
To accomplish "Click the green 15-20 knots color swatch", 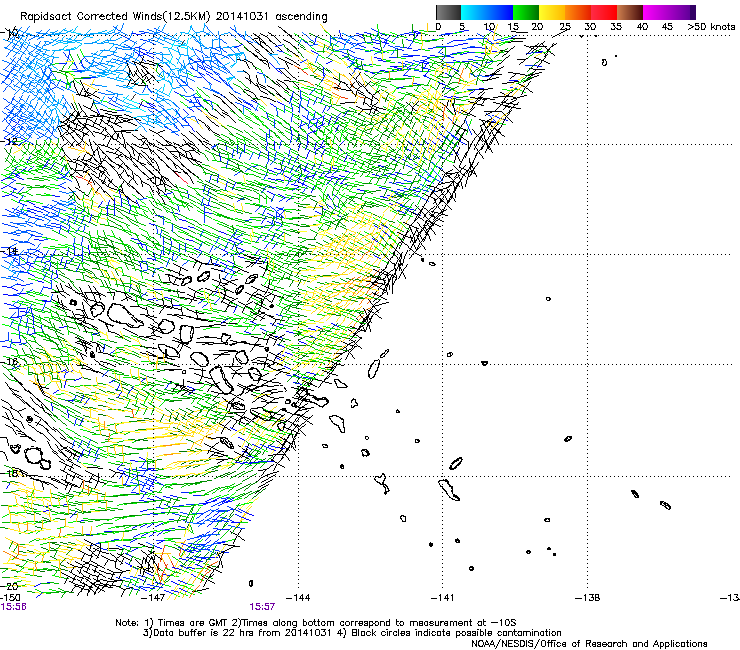I will [526, 12].
